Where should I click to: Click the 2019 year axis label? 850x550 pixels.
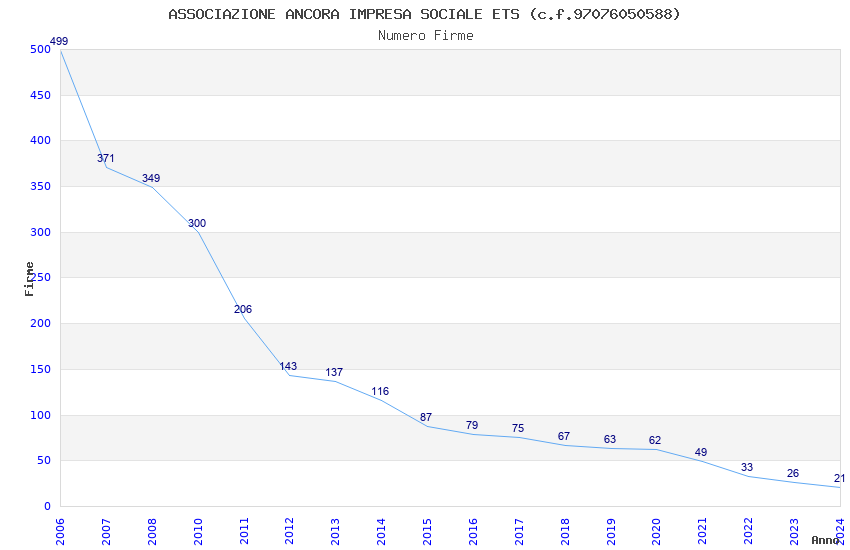click(610, 532)
